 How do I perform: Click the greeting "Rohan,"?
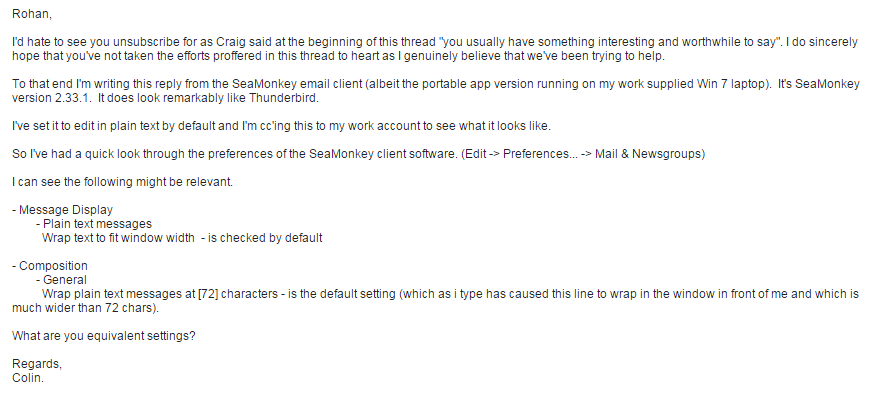[32, 14]
